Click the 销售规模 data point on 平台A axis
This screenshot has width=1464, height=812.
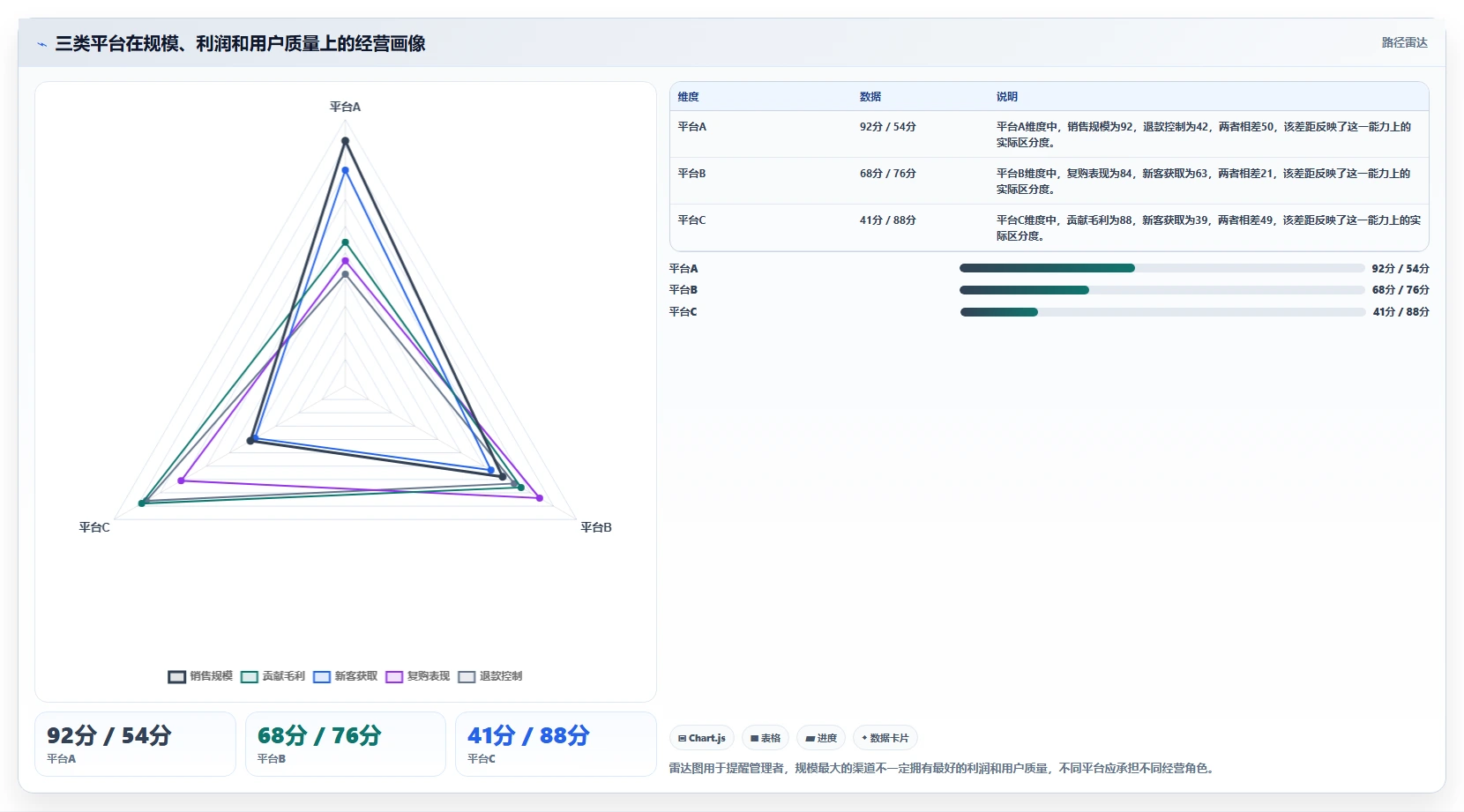(345, 141)
